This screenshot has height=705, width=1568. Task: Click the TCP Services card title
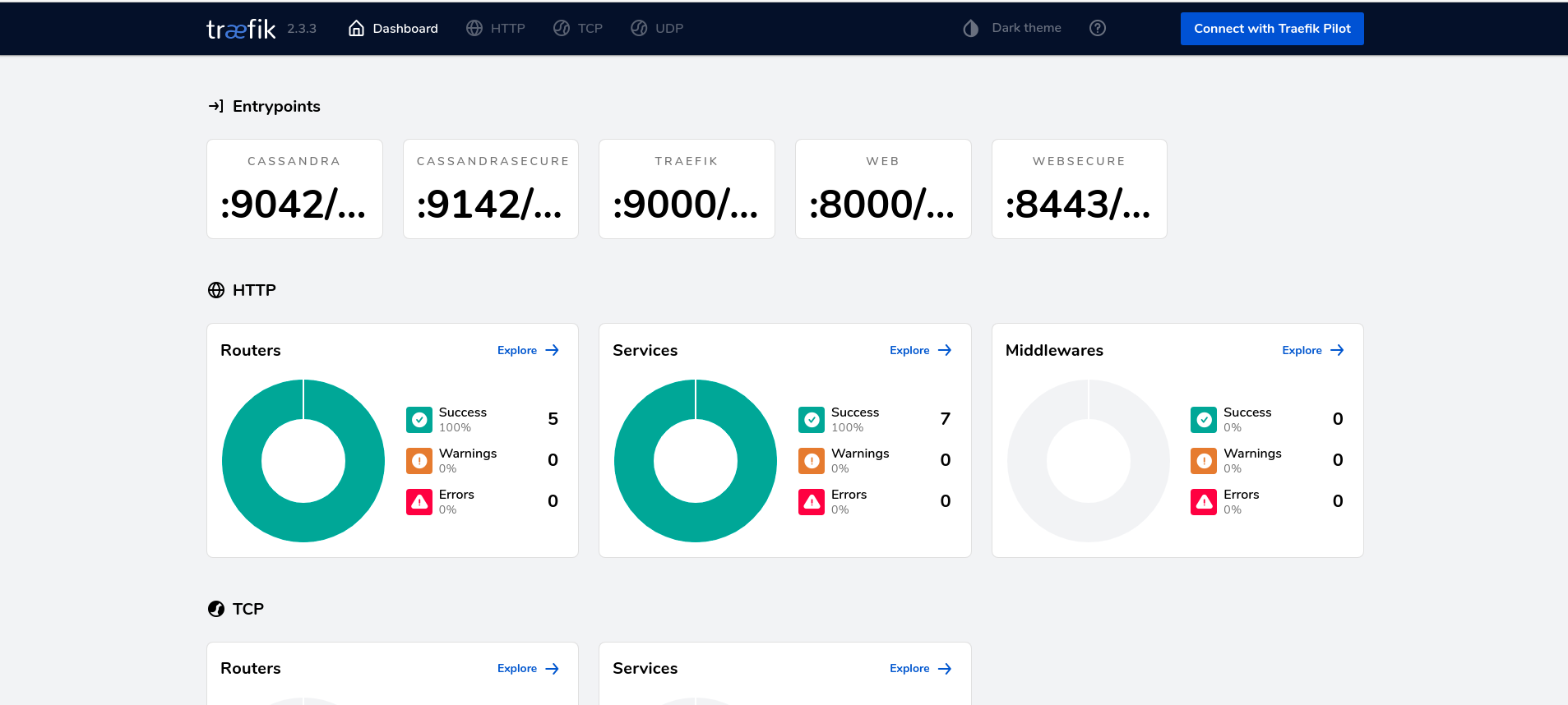pos(645,669)
